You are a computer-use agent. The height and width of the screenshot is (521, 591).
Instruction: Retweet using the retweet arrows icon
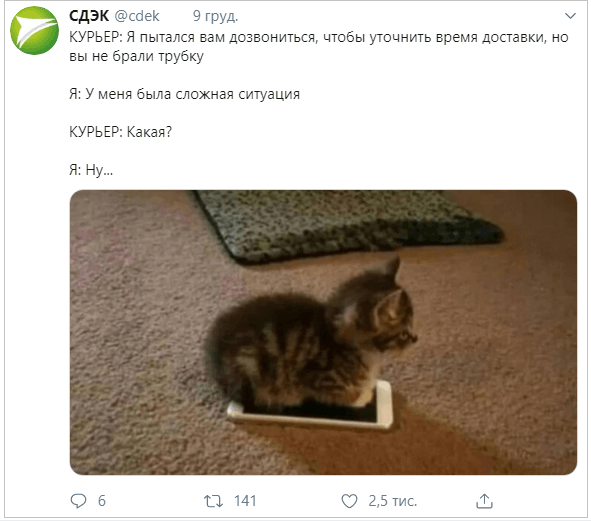(213, 501)
